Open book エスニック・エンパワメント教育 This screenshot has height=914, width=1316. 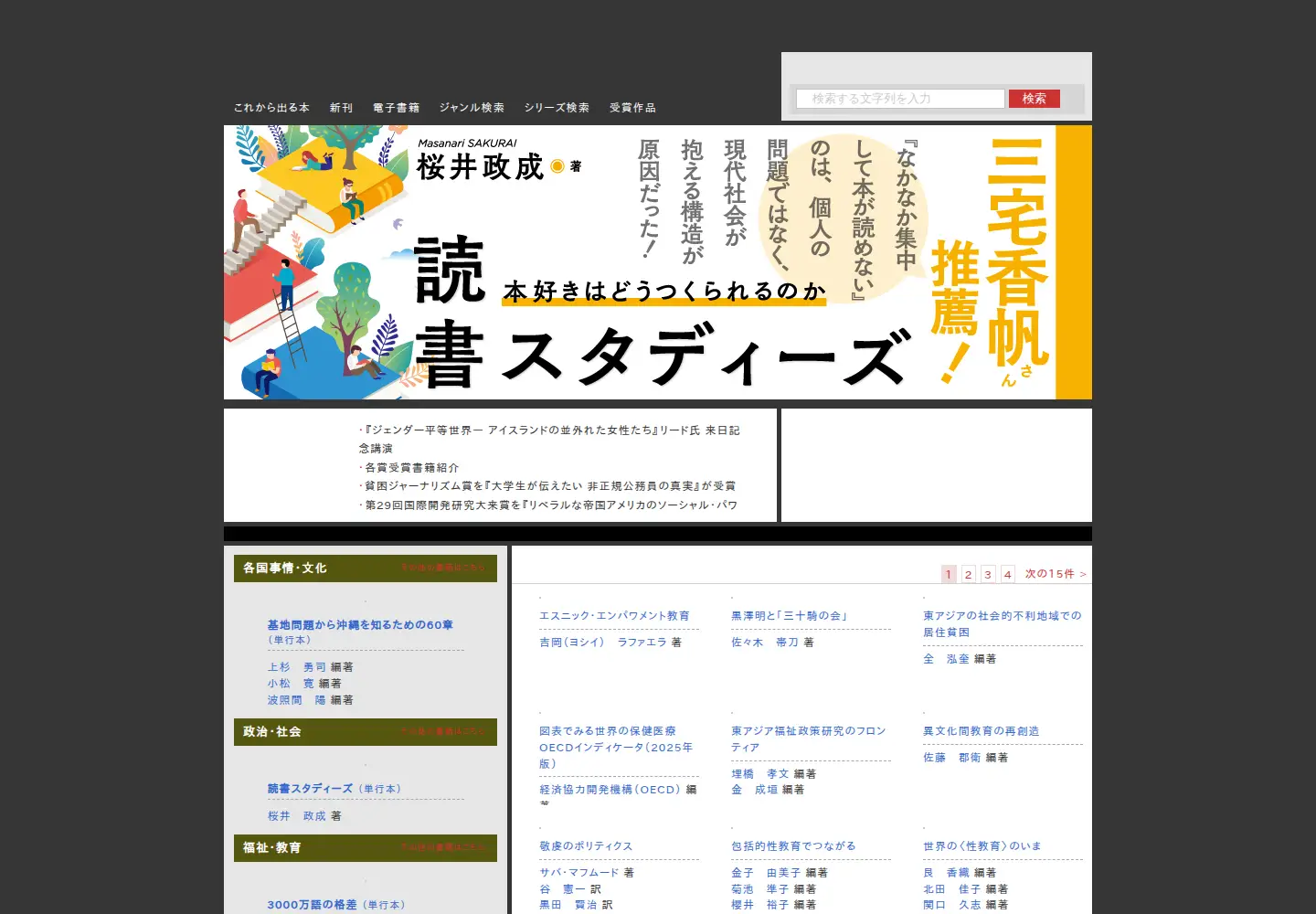(x=614, y=616)
